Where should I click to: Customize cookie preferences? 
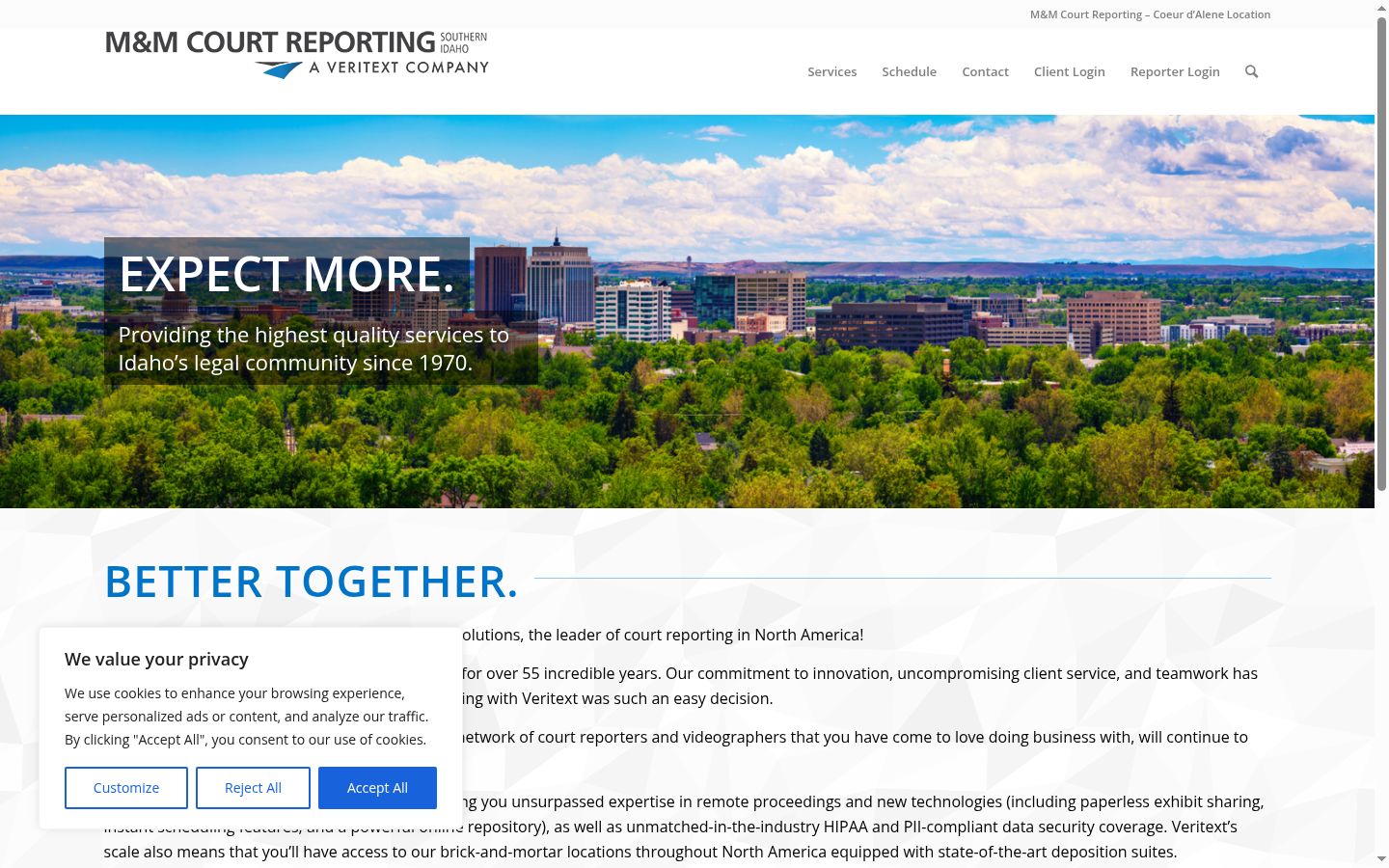[x=126, y=788]
